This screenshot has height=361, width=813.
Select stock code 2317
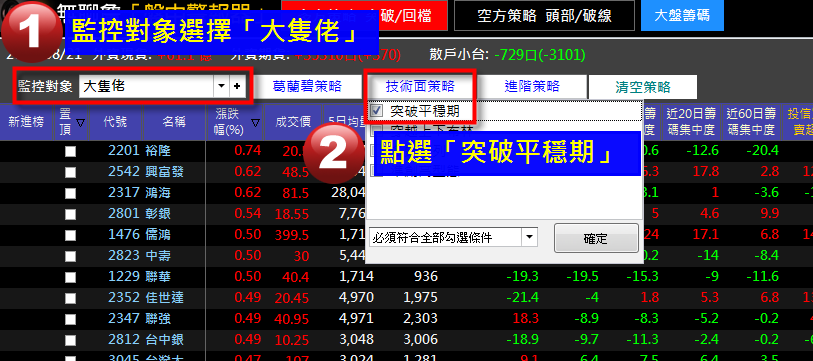(124, 193)
